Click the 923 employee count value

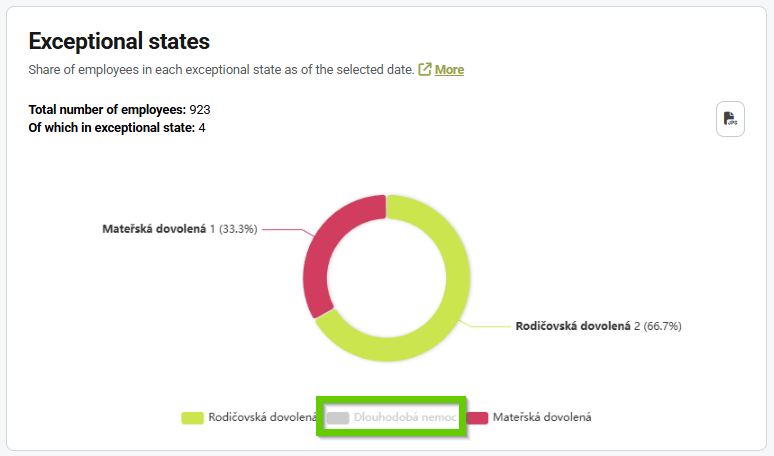click(x=200, y=109)
